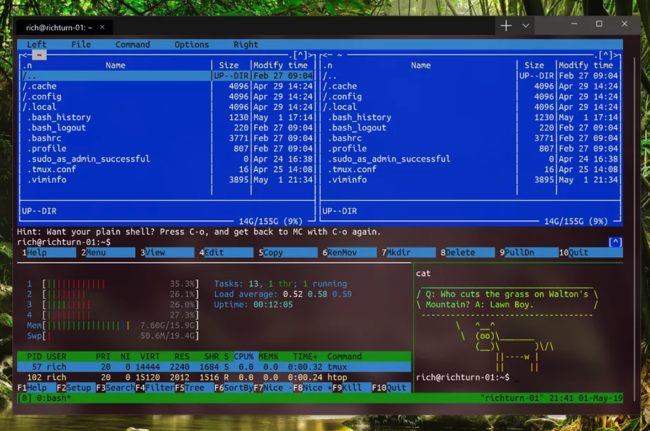Open a new terminal tab with plus icon

[x=506, y=26]
